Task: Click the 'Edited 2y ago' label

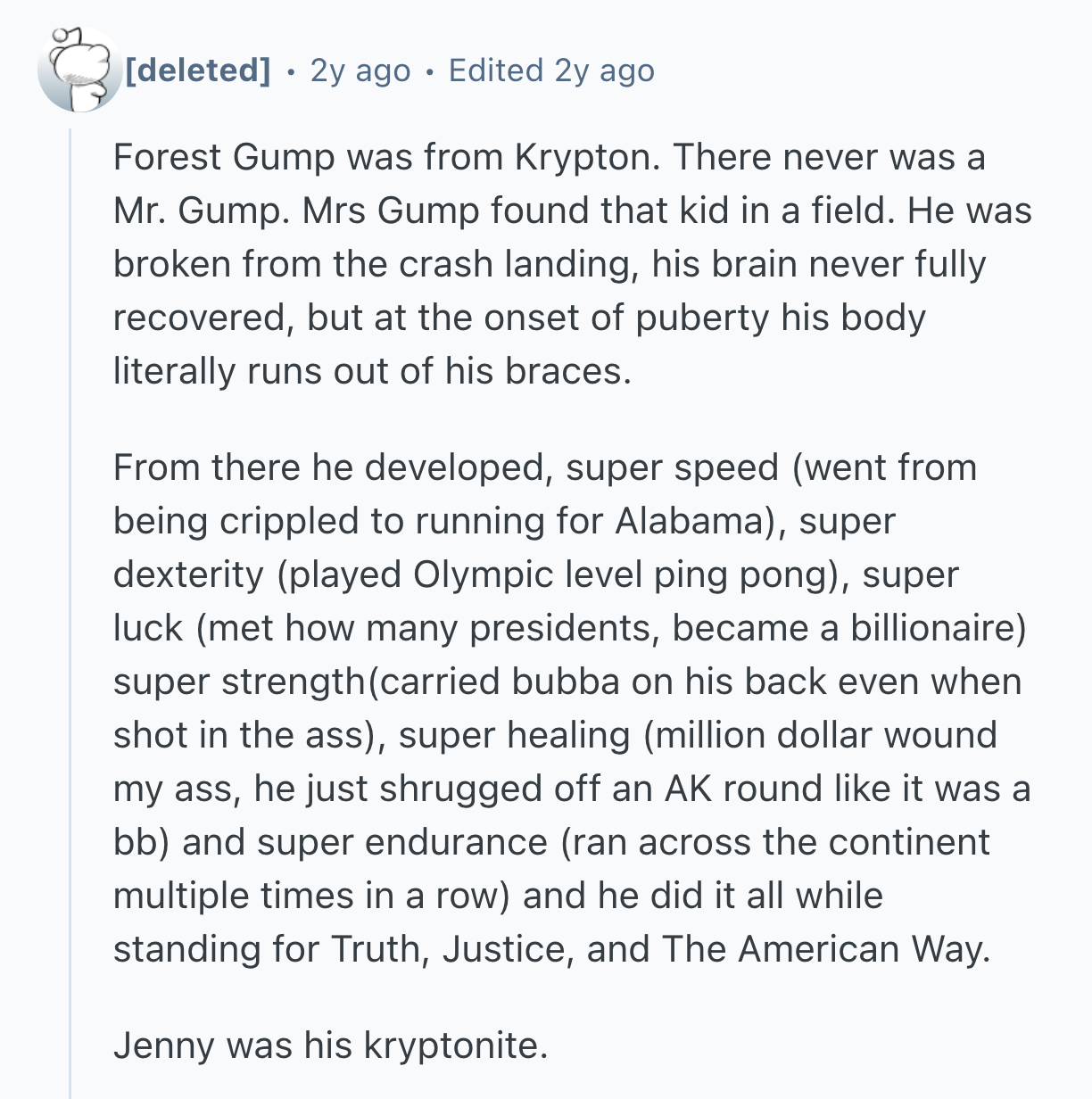Action: click(x=550, y=70)
